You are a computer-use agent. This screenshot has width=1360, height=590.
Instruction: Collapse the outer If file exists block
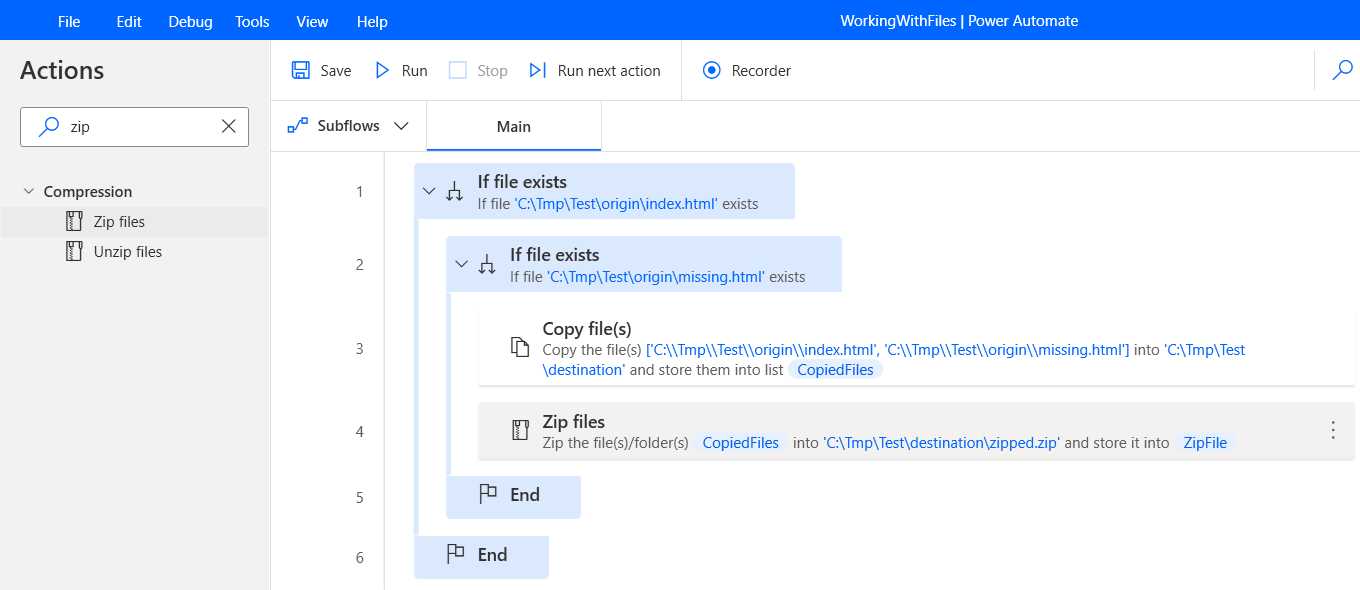point(429,190)
